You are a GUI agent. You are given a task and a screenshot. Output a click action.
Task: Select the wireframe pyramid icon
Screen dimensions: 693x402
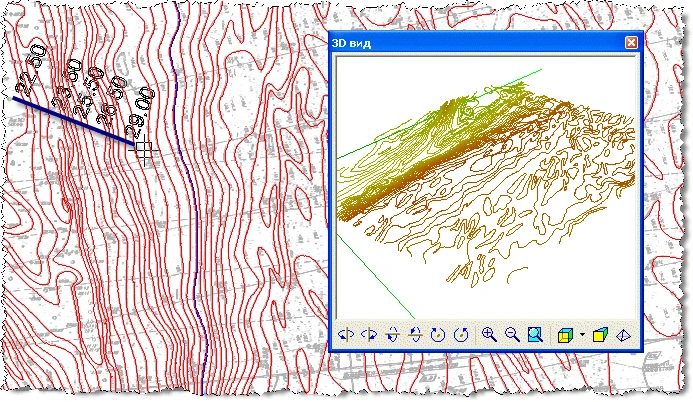click(623, 335)
